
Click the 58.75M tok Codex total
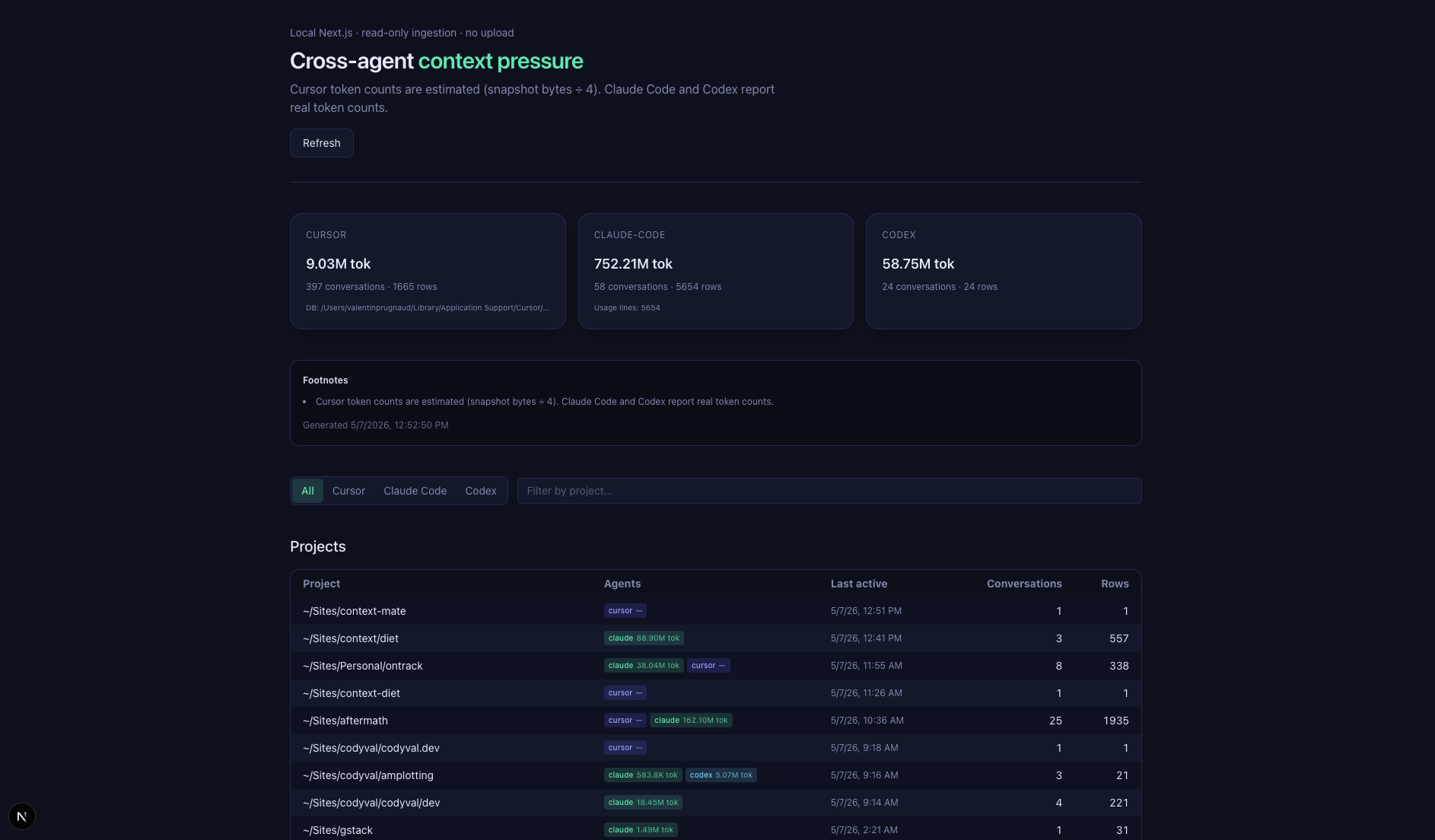click(x=918, y=264)
